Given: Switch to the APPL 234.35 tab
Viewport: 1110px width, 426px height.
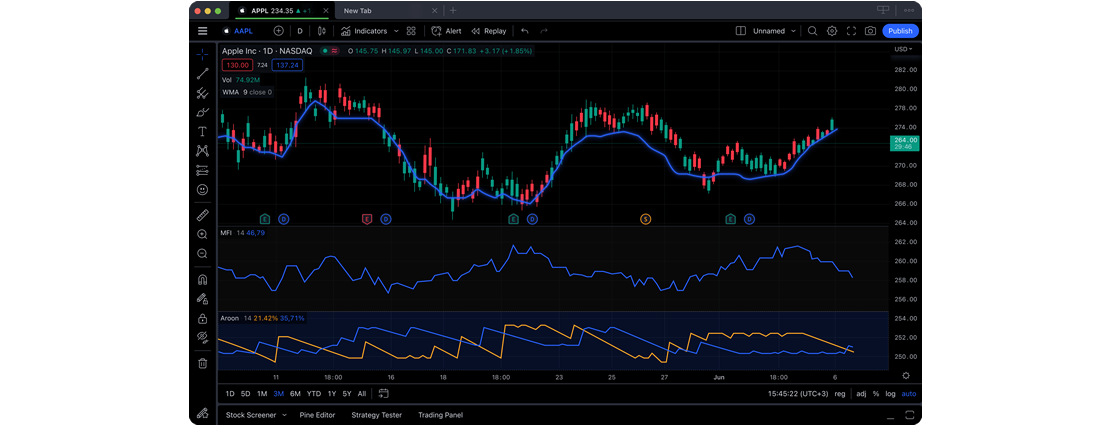Looking at the screenshot, I should click(x=280, y=11).
